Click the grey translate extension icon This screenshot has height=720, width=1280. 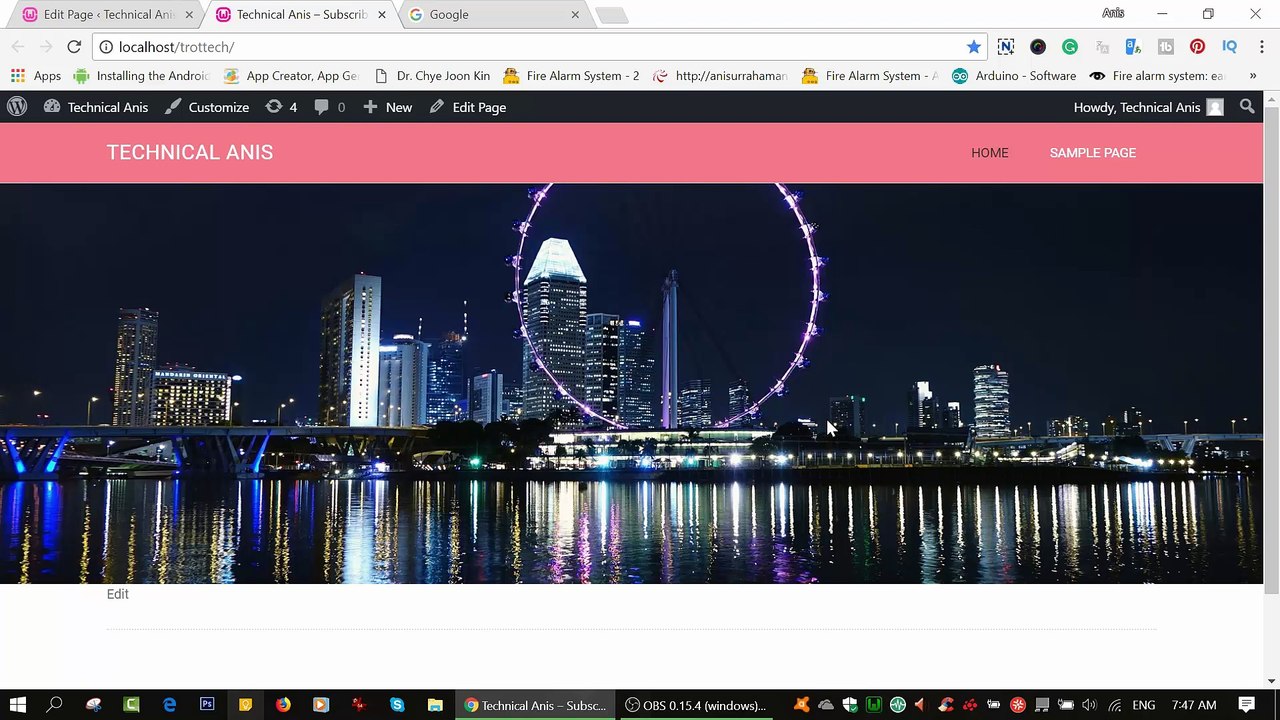tap(1102, 47)
